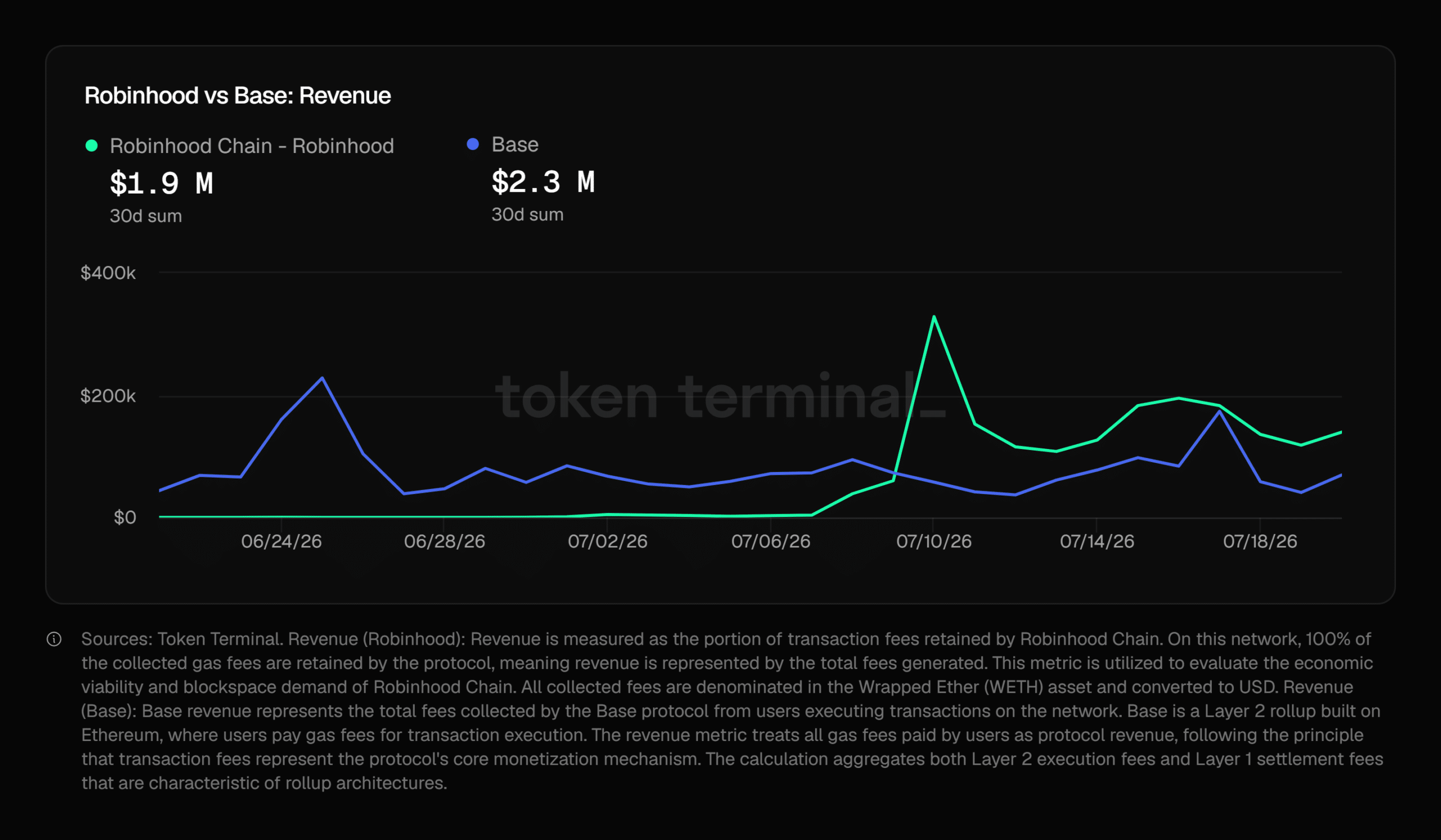Image resolution: width=1441 pixels, height=840 pixels.
Task: Click the '07/10/26' x-axis date
Action: tap(934, 542)
